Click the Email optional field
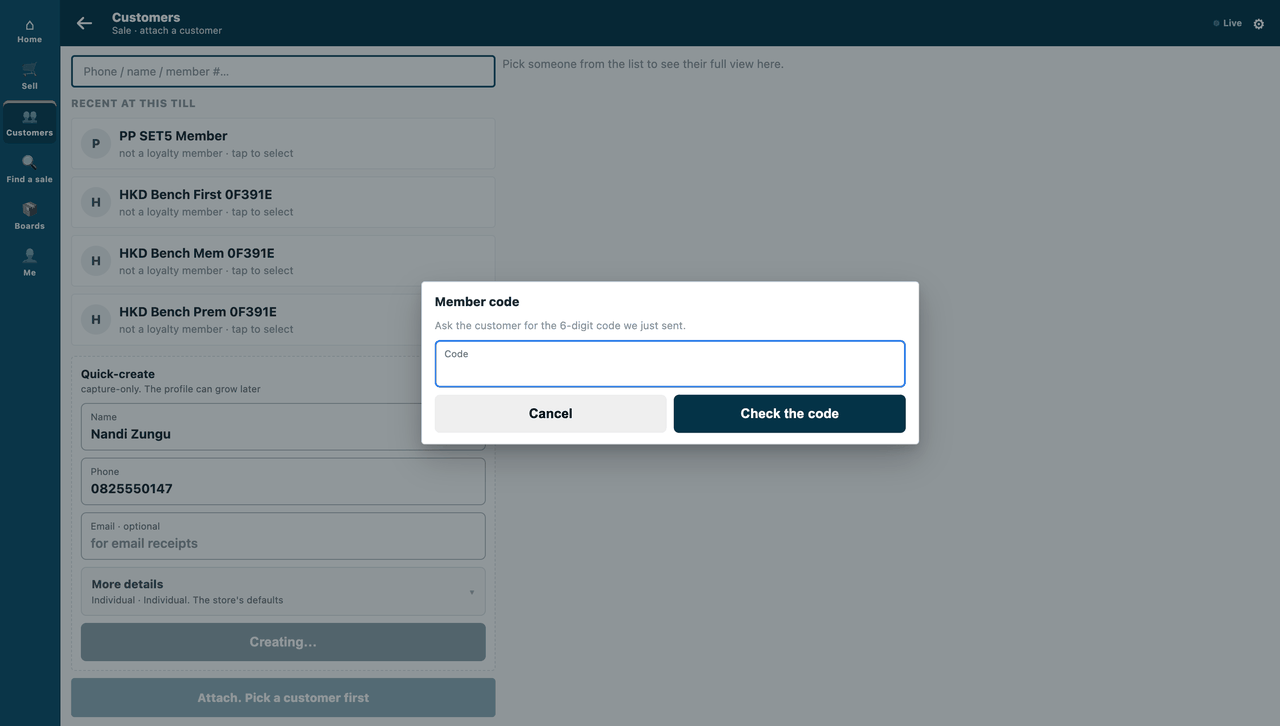 pyautogui.click(x=283, y=536)
